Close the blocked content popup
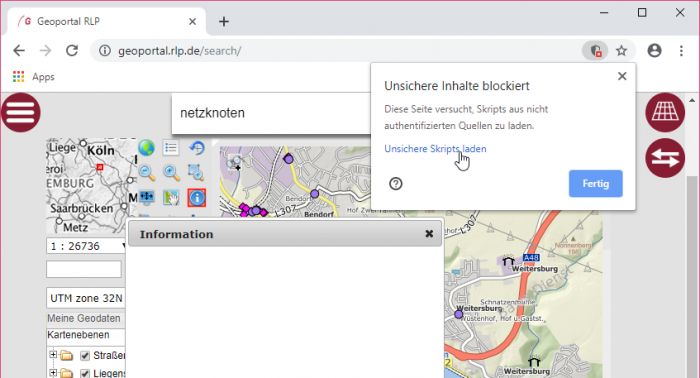Screen dimensions: 700x378 click(622, 76)
